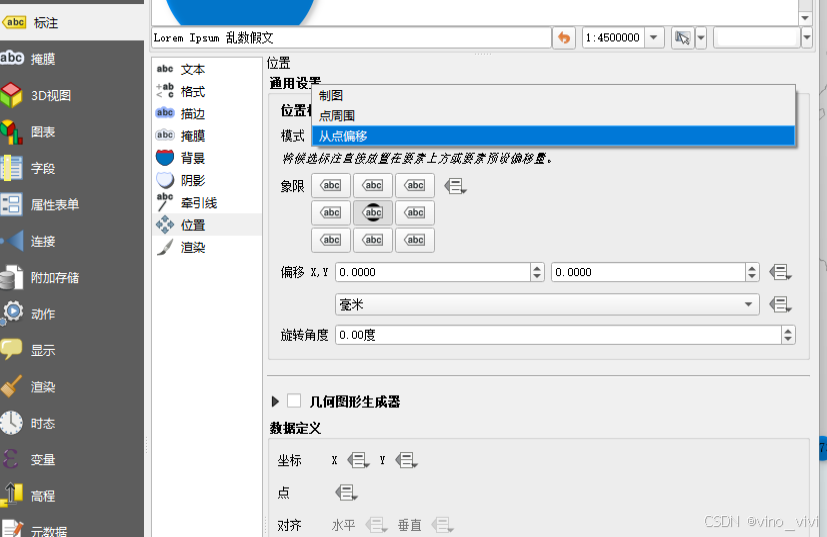Click the Lorem Ipsum preview text field

[x=351, y=38]
